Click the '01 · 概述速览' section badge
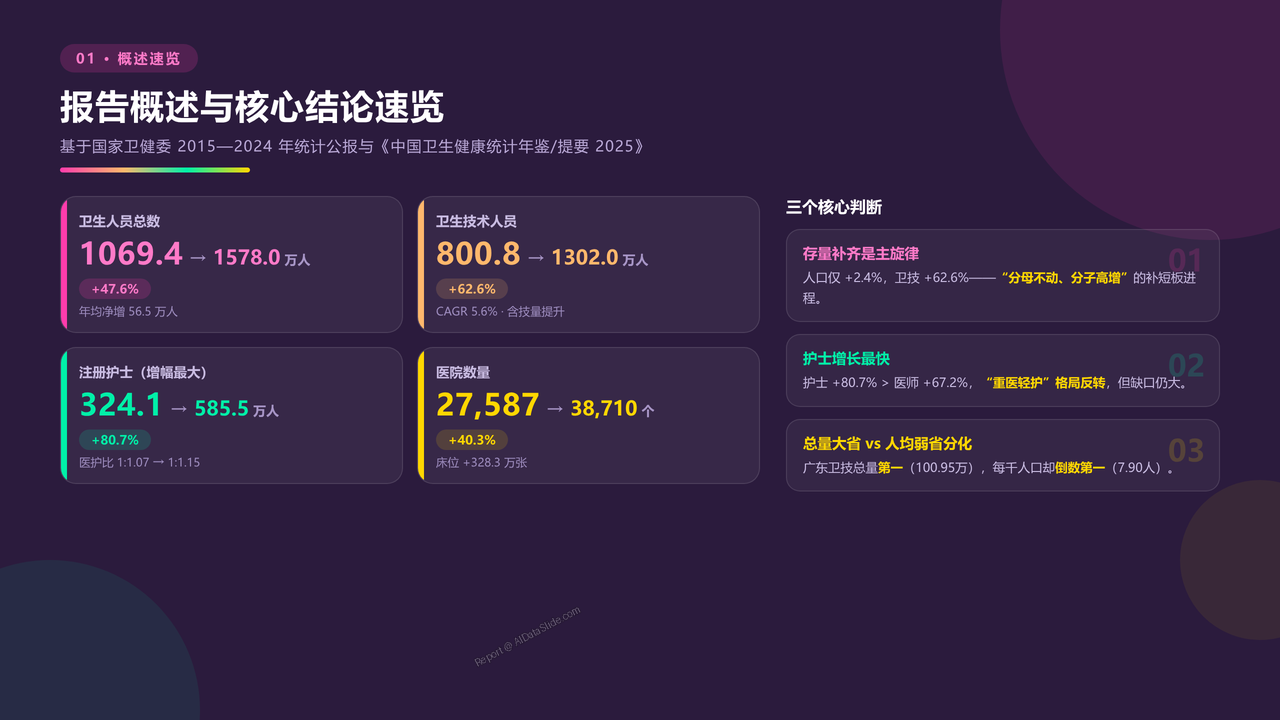 129,59
